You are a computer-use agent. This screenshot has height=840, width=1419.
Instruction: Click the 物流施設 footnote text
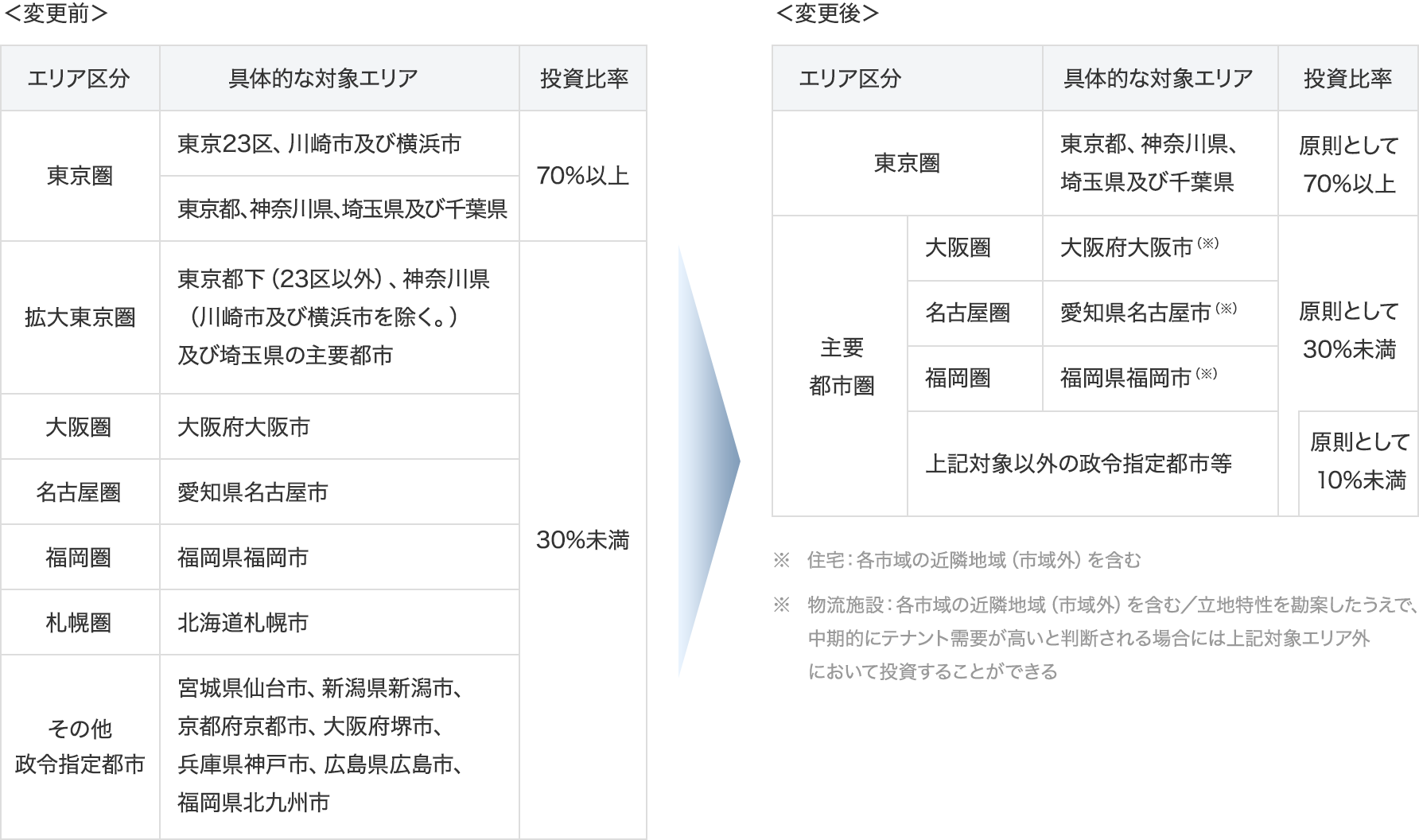coord(1110,638)
